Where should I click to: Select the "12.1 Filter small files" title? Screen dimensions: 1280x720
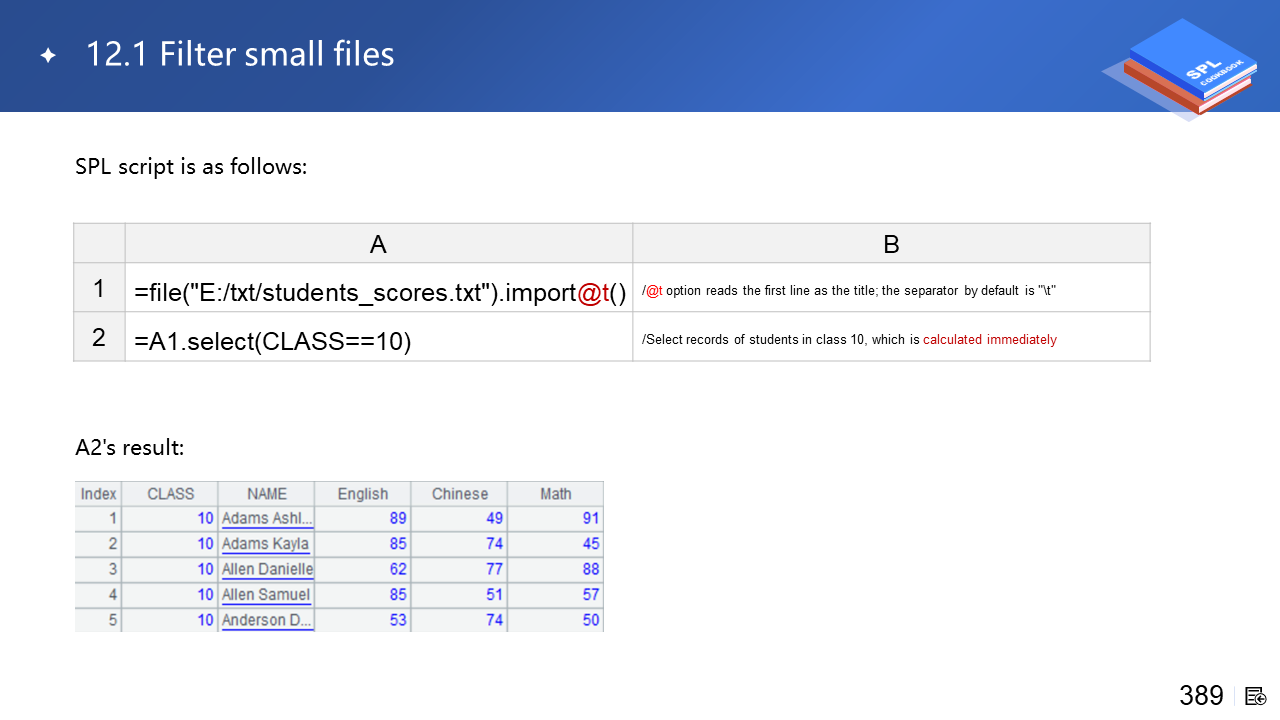click(240, 54)
